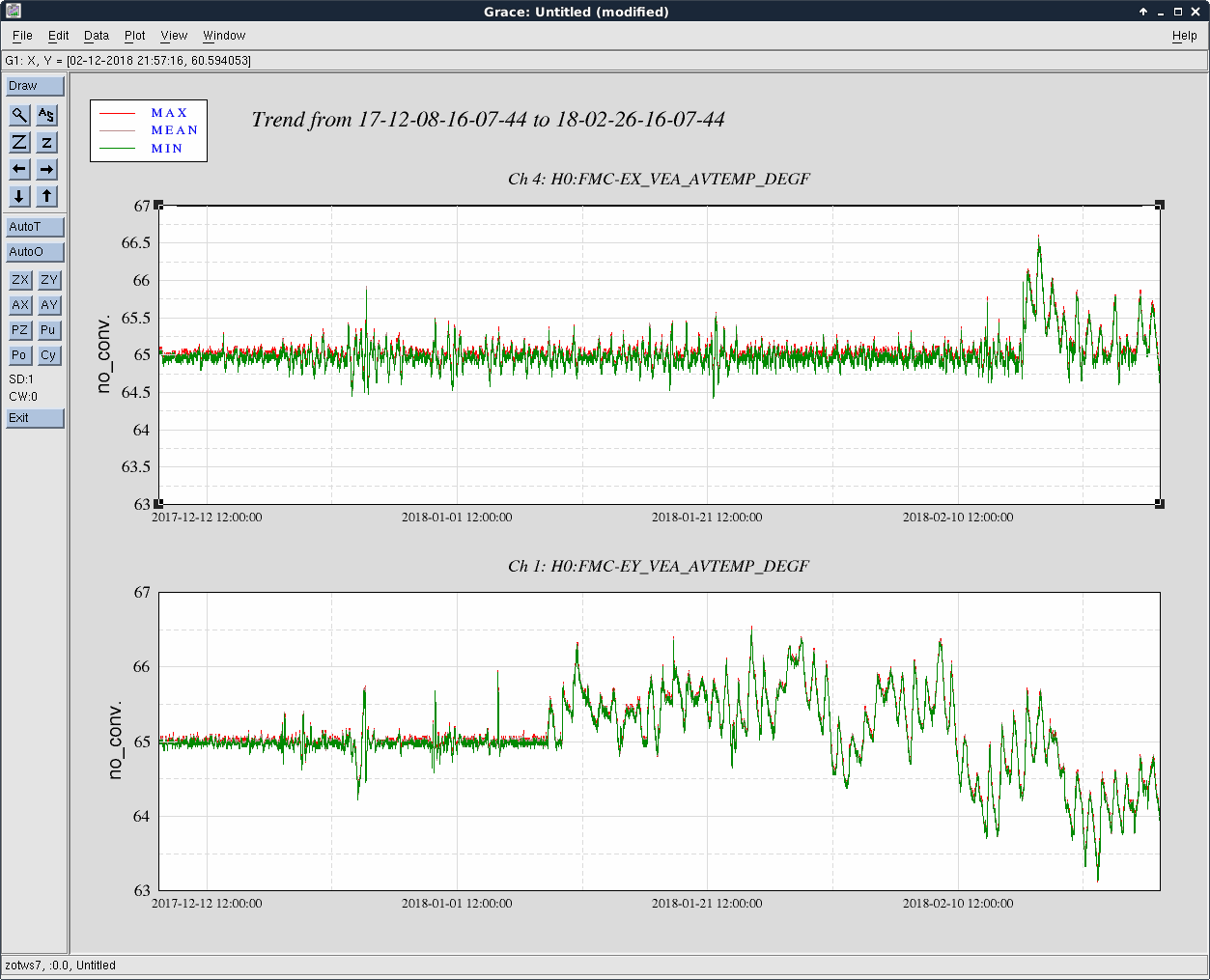The width and height of the screenshot is (1210, 980).
Task: Select the magnifier zoom tool
Action: click(19, 115)
